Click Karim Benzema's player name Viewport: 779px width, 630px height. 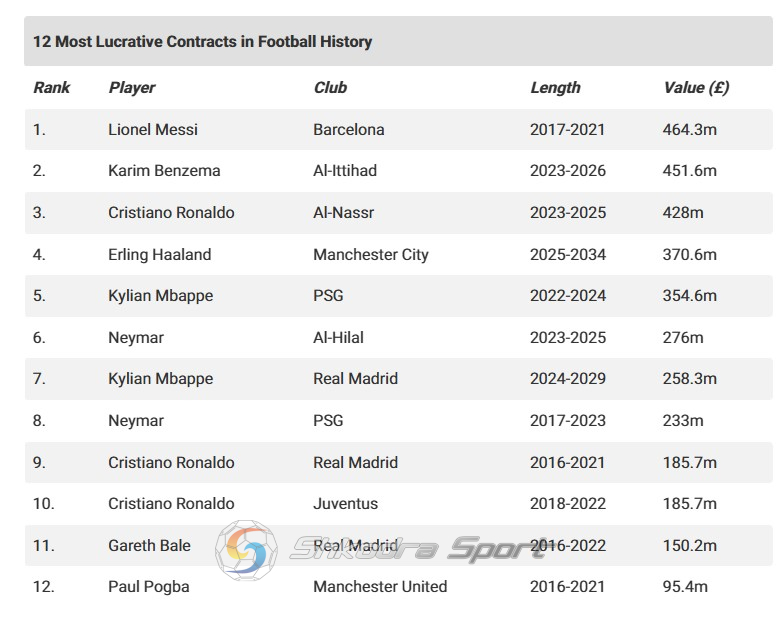(x=164, y=171)
